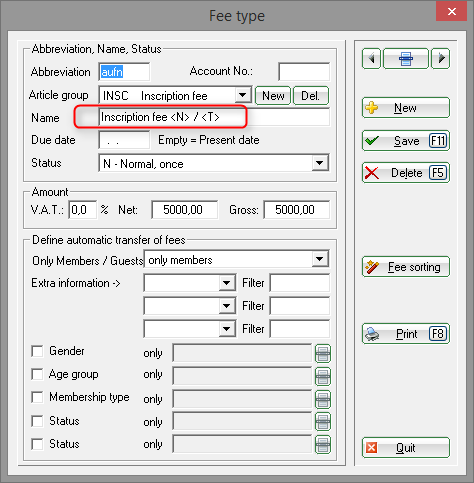Expand the Article group dropdown
The width and height of the screenshot is (474, 483).
[x=243, y=95]
